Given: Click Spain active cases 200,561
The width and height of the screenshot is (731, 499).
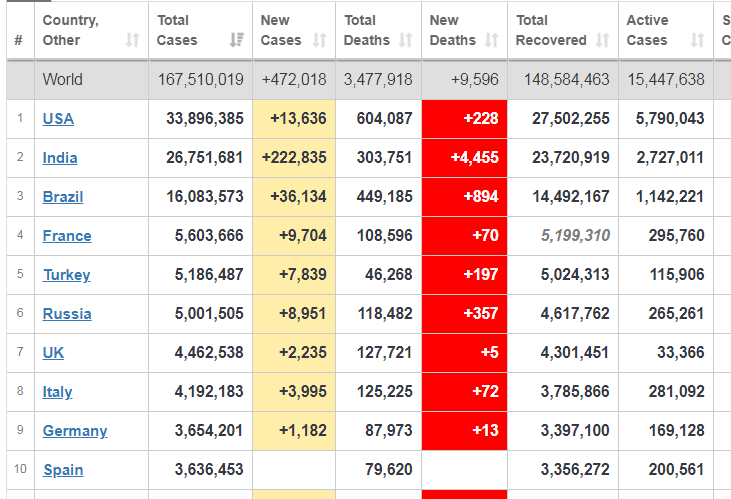Looking at the screenshot, I should coord(676,470).
